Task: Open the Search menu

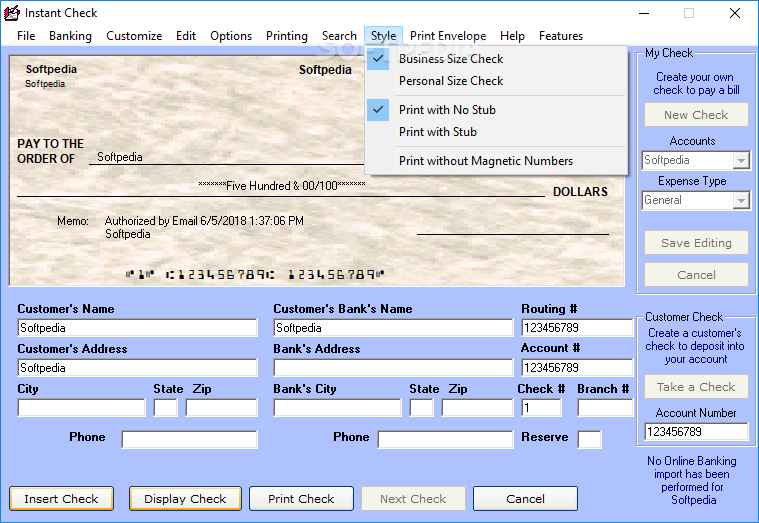Action: [339, 36]
